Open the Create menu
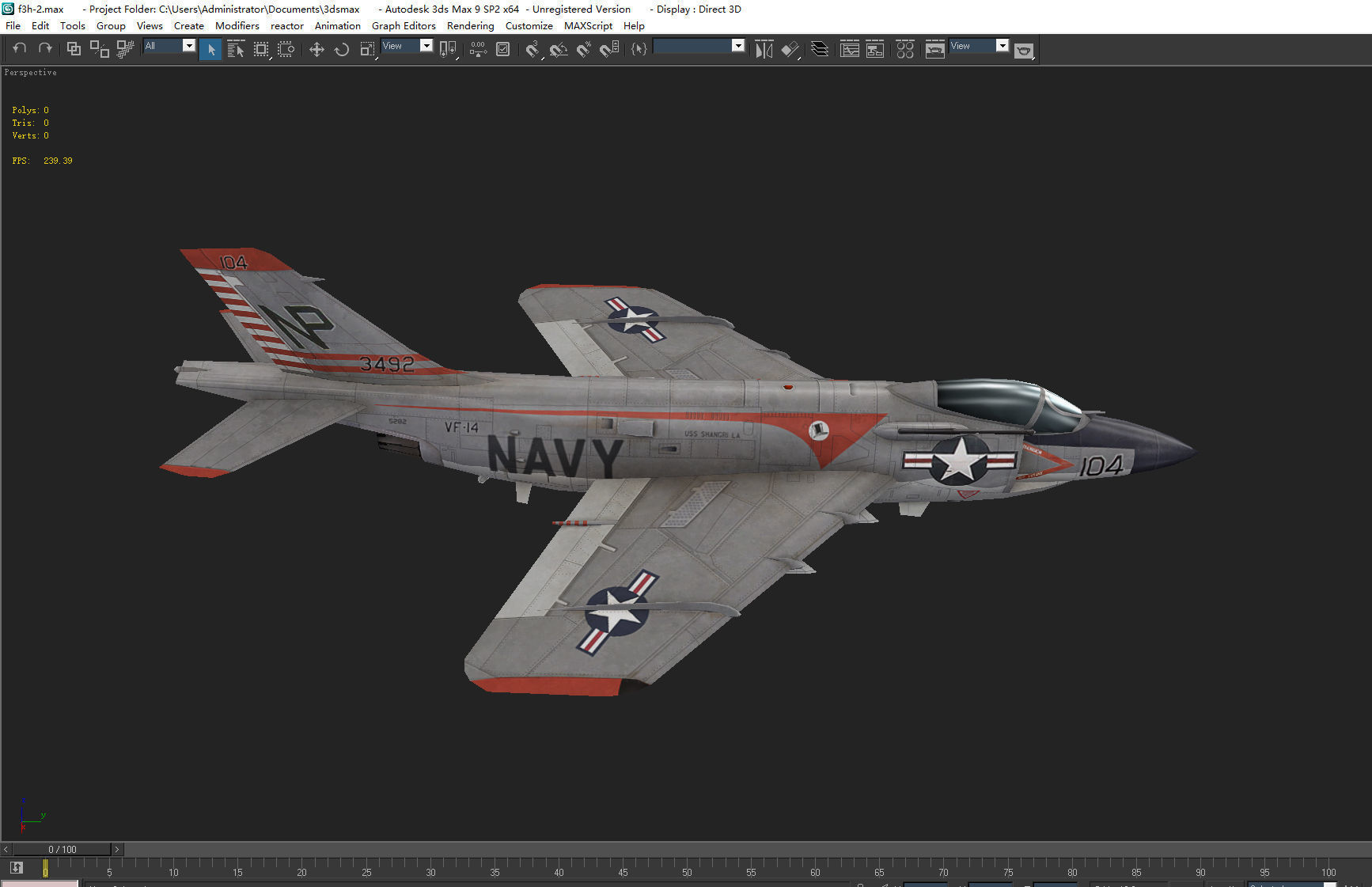Viewport: 1372px width, 887px height. pos(189,25)
